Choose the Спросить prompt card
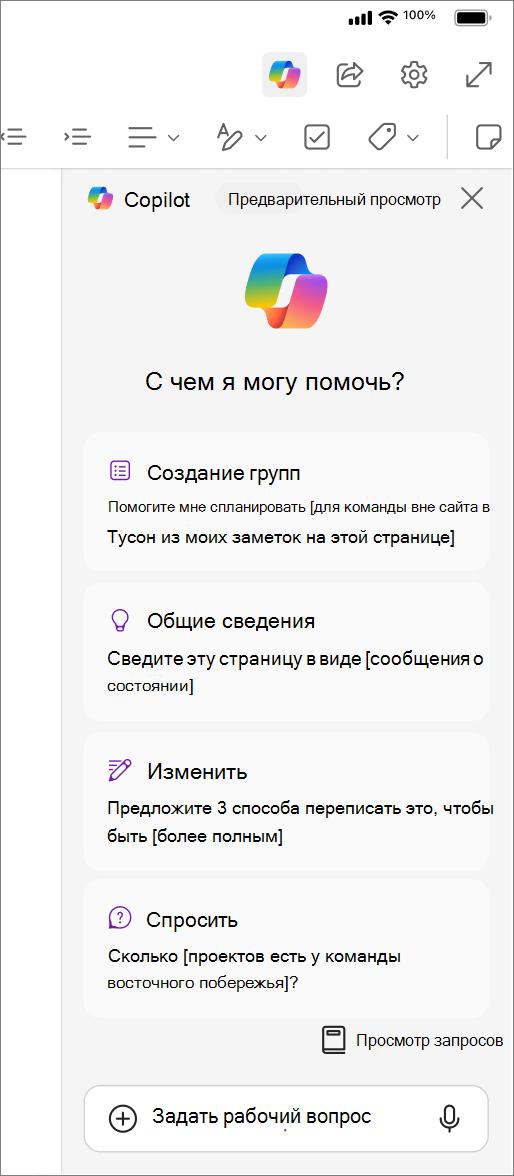 tap(286, 950)
